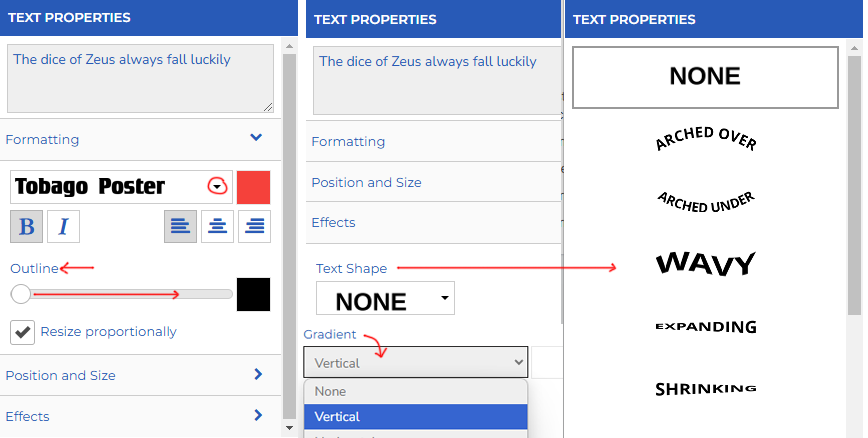Toggle italic text formatting

(63, 227)
